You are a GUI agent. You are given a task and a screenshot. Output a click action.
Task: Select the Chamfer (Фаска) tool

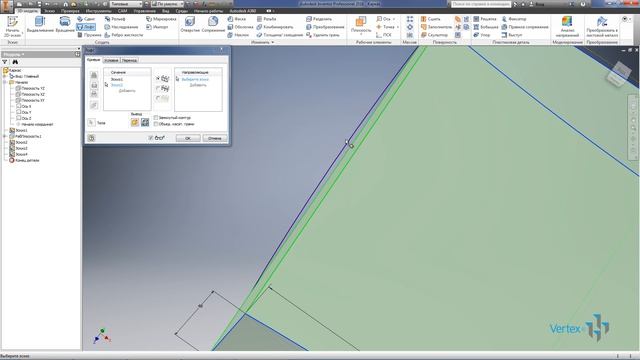click(237, 19)
